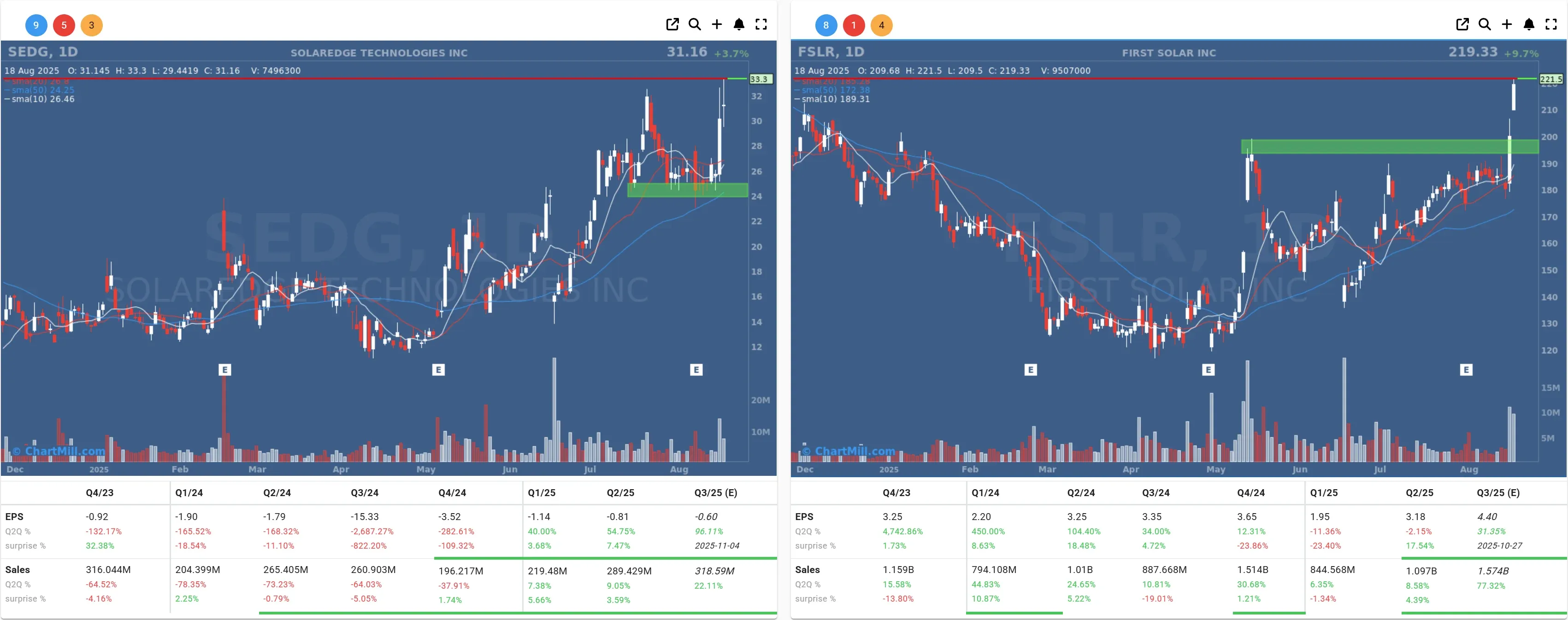
Task: Expand FSLR chart to fullscreen
Action: 1551,24
